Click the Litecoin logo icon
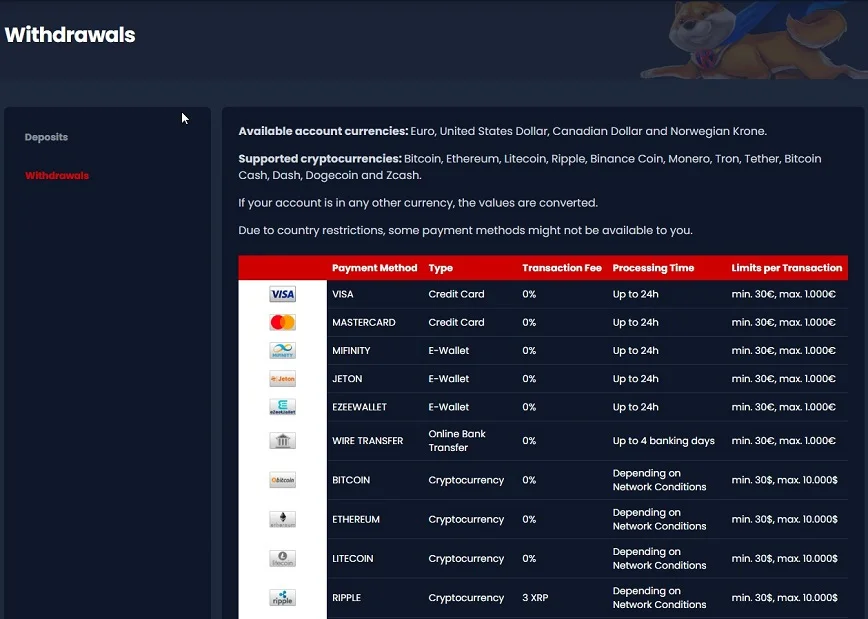868x619 pixels. pyautogui.click(x=282, y=559)
